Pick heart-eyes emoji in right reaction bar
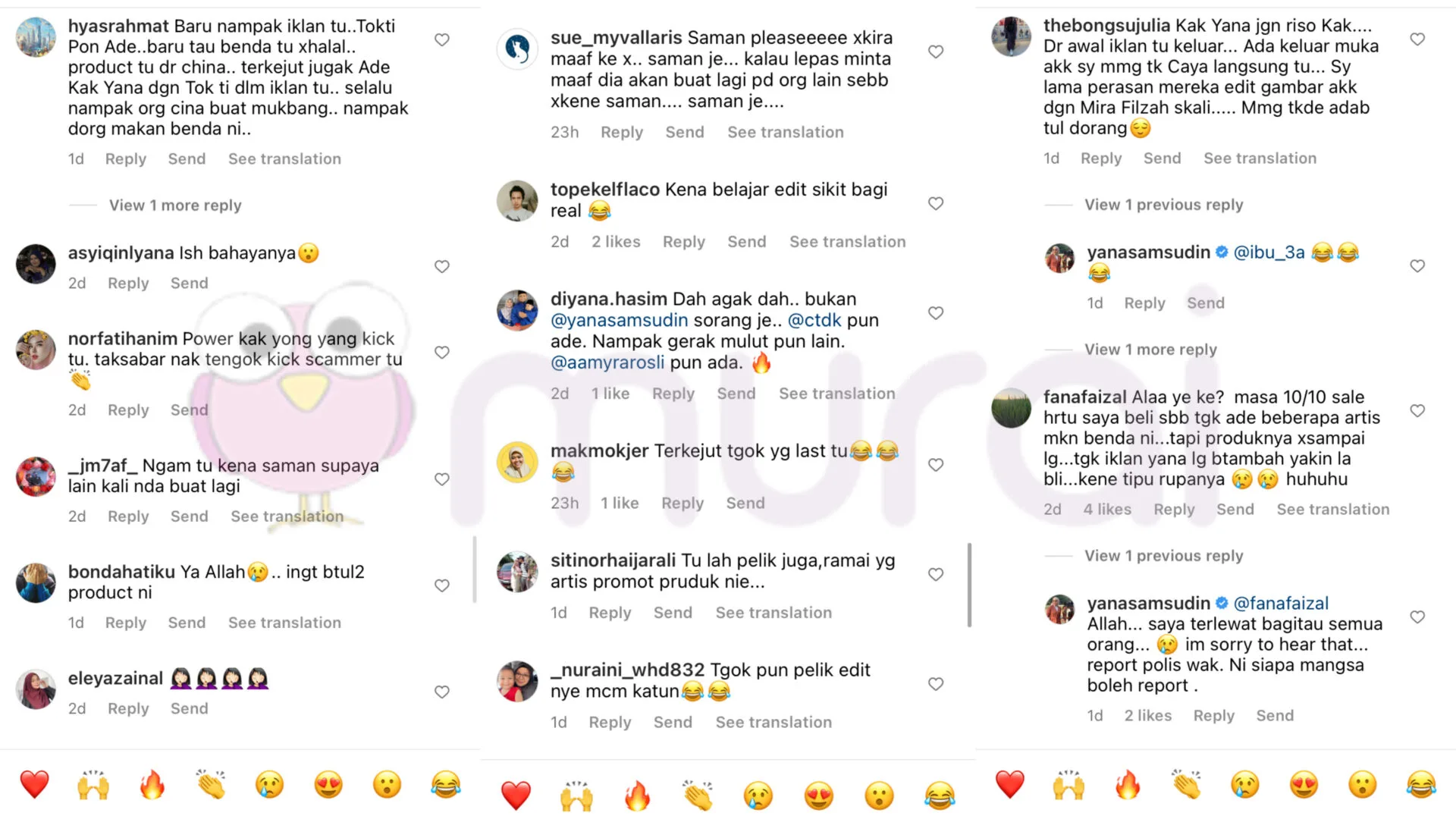The width and height of the screenshot is (1456, 819). [1304, 785]
